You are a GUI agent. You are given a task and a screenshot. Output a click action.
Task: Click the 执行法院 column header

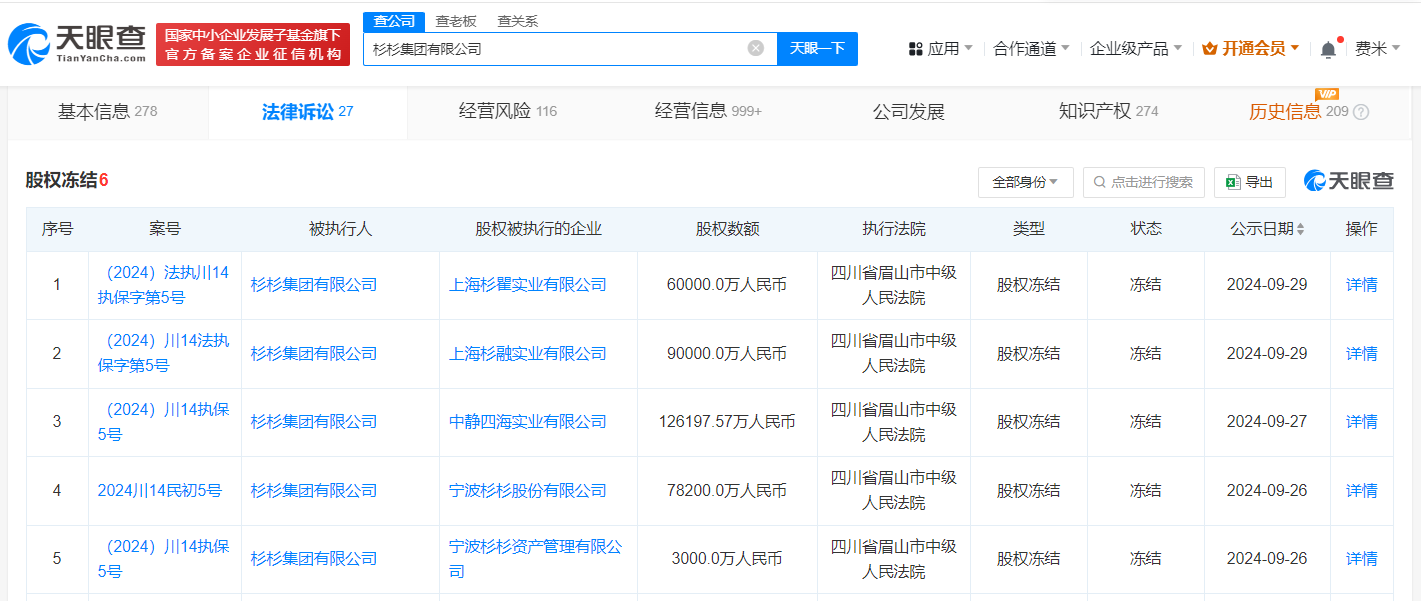point(894,229)
